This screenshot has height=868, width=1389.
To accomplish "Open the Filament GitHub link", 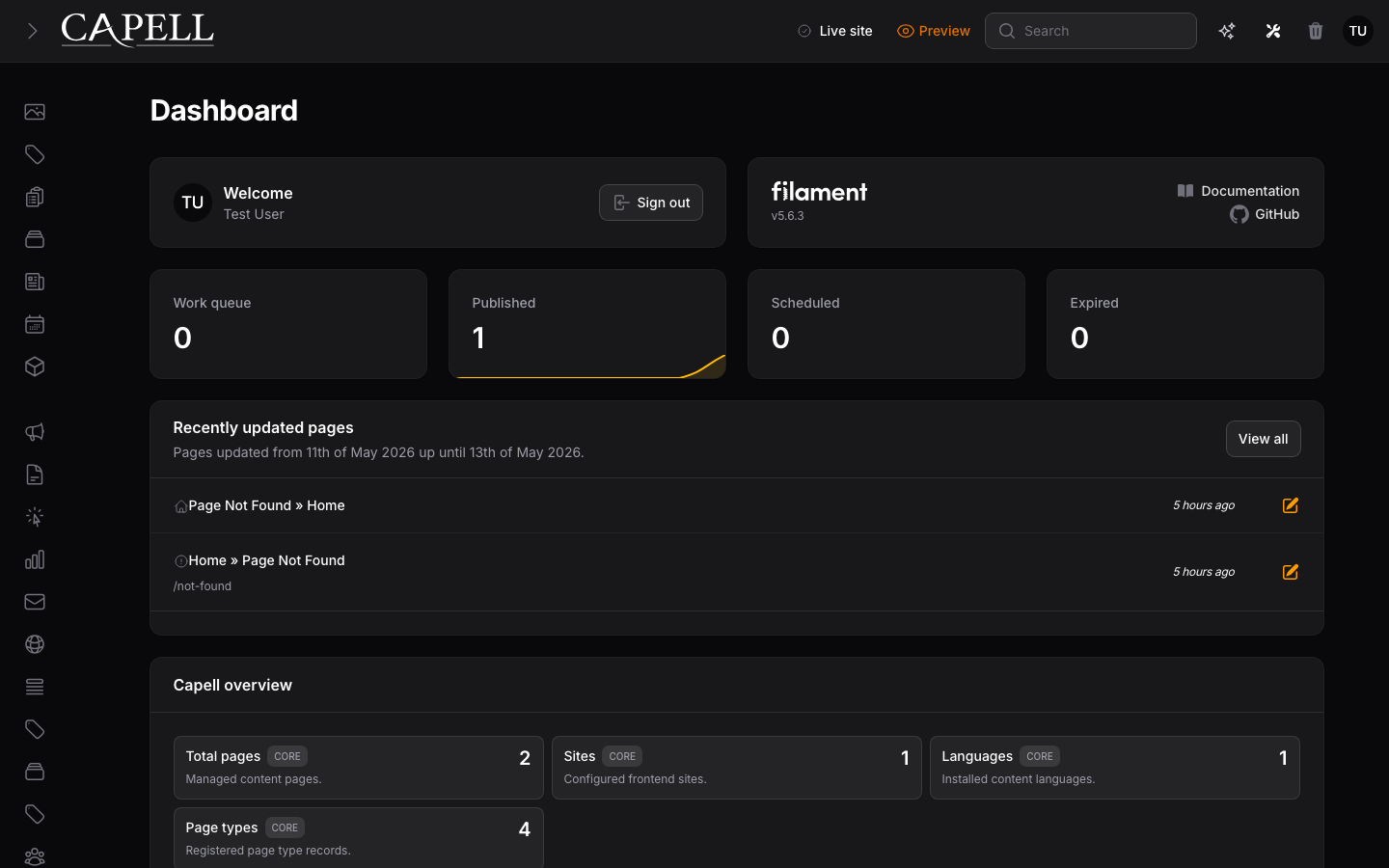I will 1265,214.
